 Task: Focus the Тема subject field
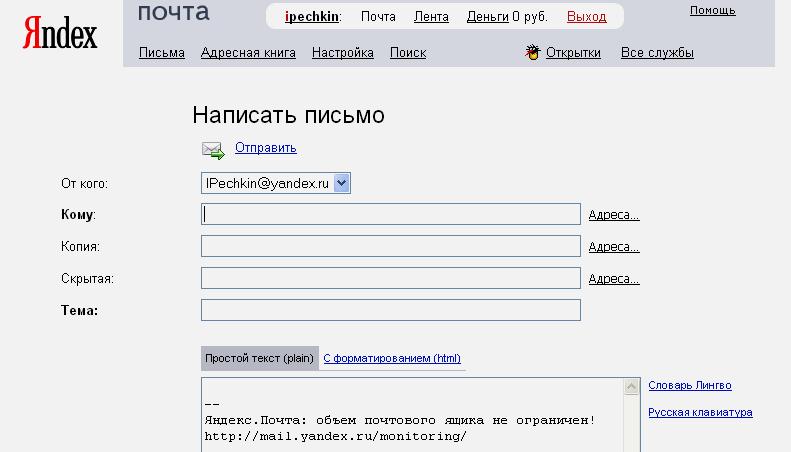390,310
